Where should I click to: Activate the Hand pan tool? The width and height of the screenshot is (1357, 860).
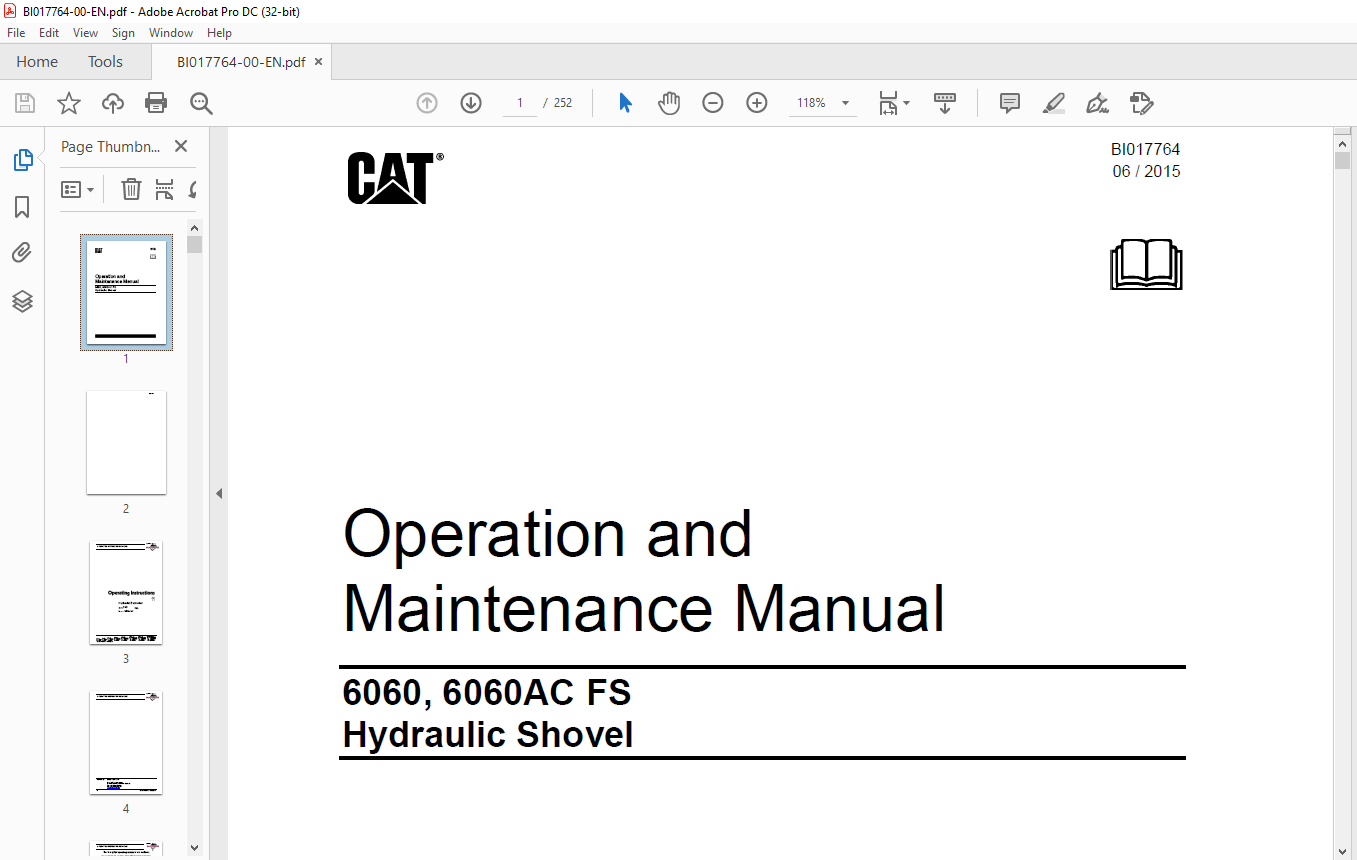pos(669,103)
